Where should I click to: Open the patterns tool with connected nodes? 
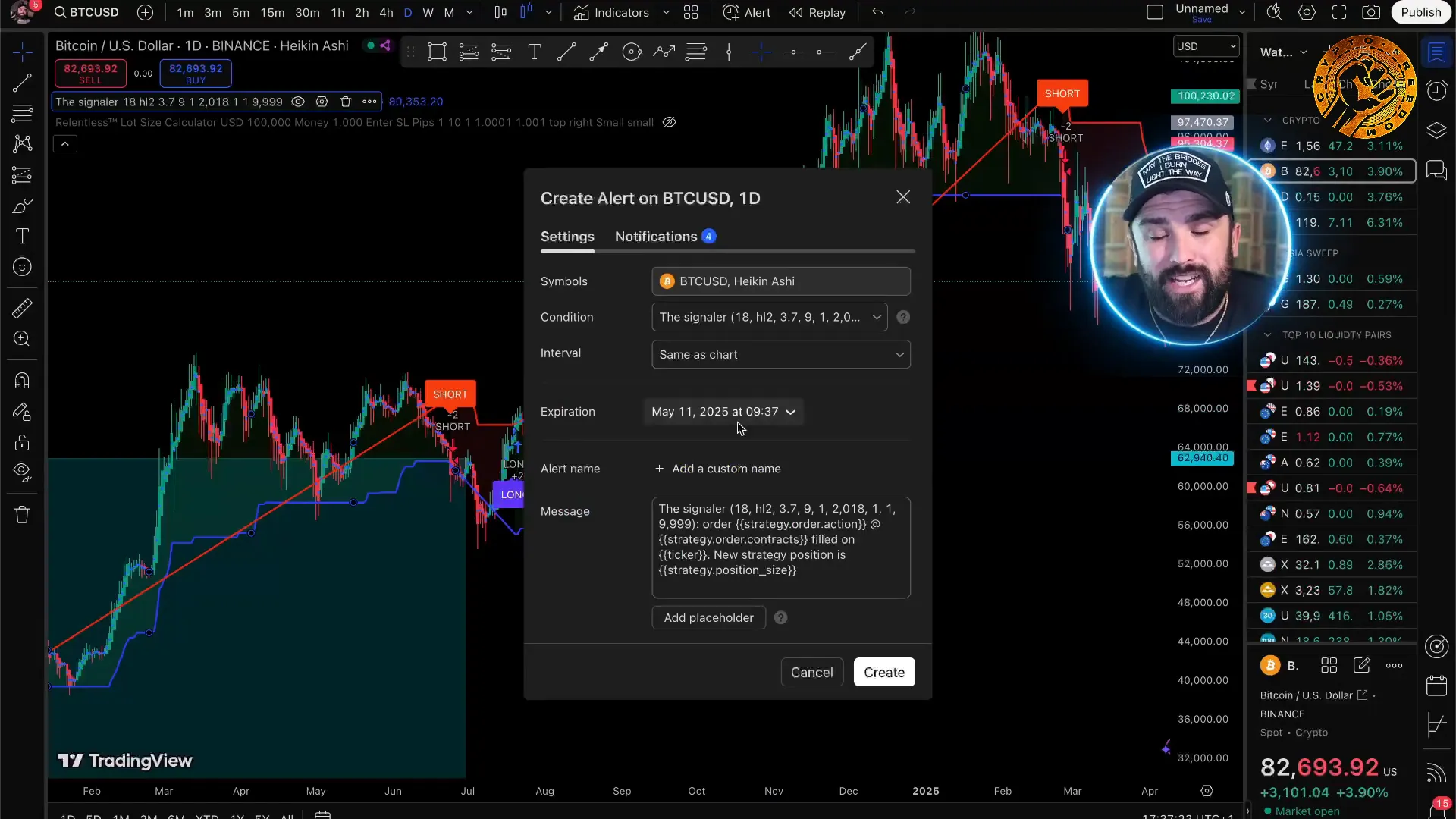pyautogui.click(x=22, y=144)
